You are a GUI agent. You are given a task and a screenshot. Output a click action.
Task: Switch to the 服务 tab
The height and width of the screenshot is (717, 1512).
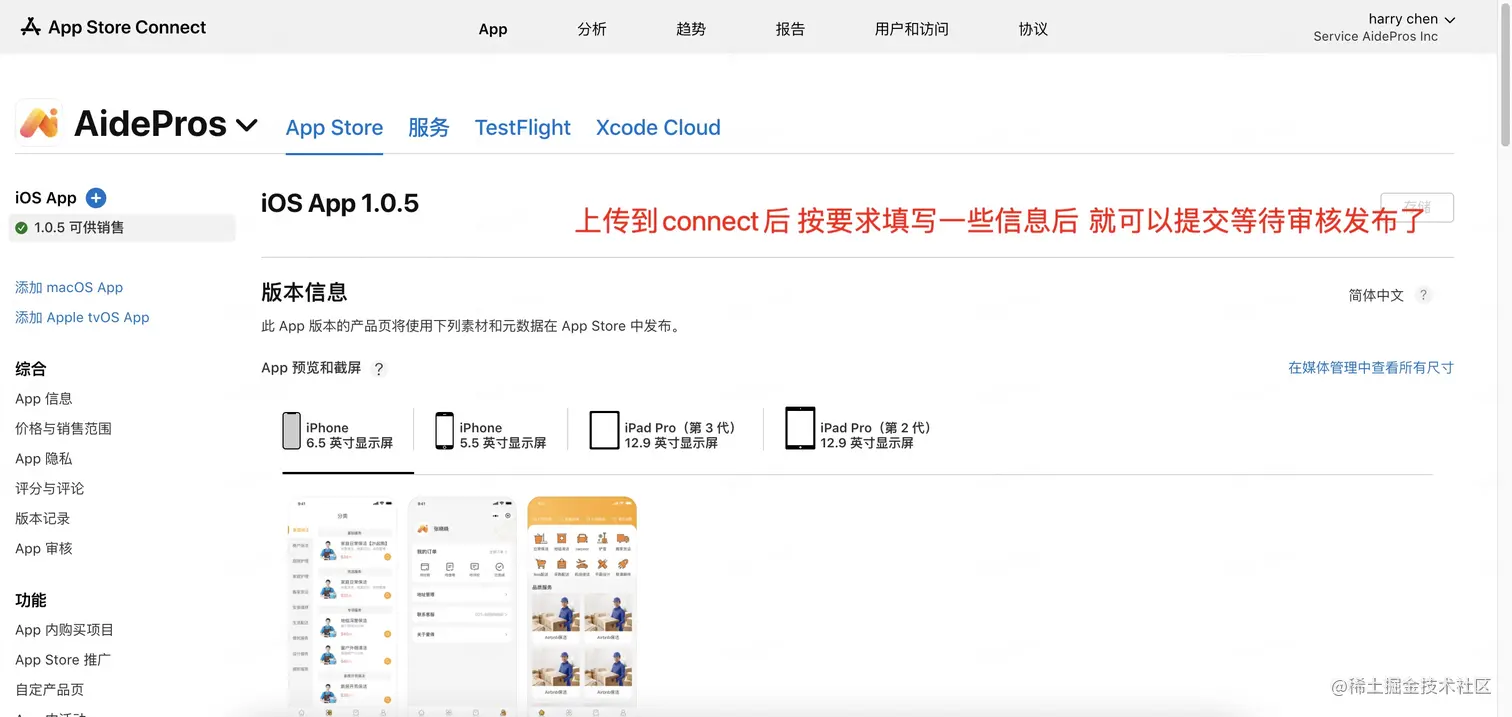click(429, 128)
